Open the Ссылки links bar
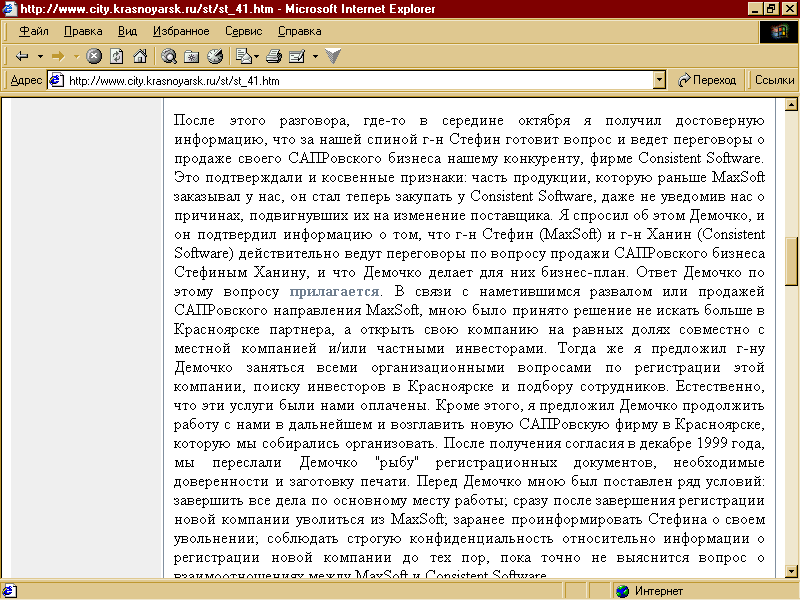 click(x=774, y=80)
